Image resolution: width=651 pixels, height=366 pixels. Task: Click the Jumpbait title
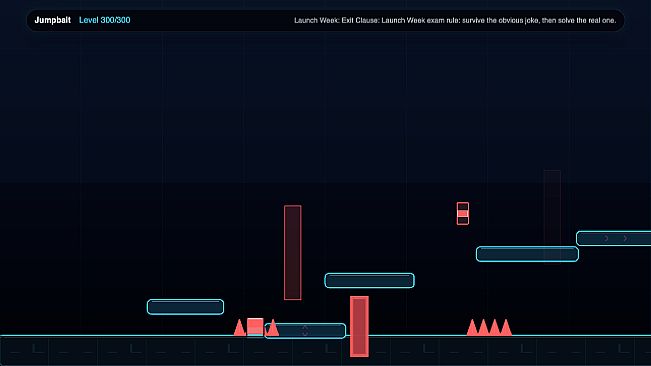[53, 20]
